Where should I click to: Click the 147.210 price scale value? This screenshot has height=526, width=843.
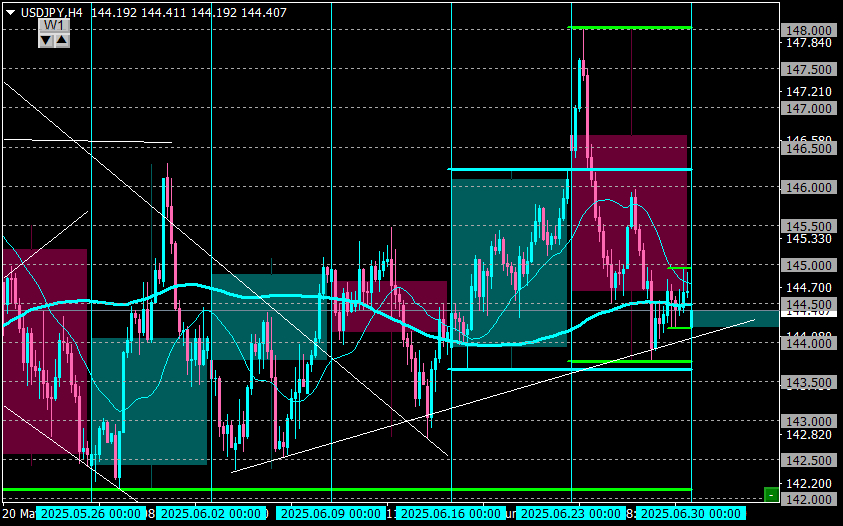[809, 92]
